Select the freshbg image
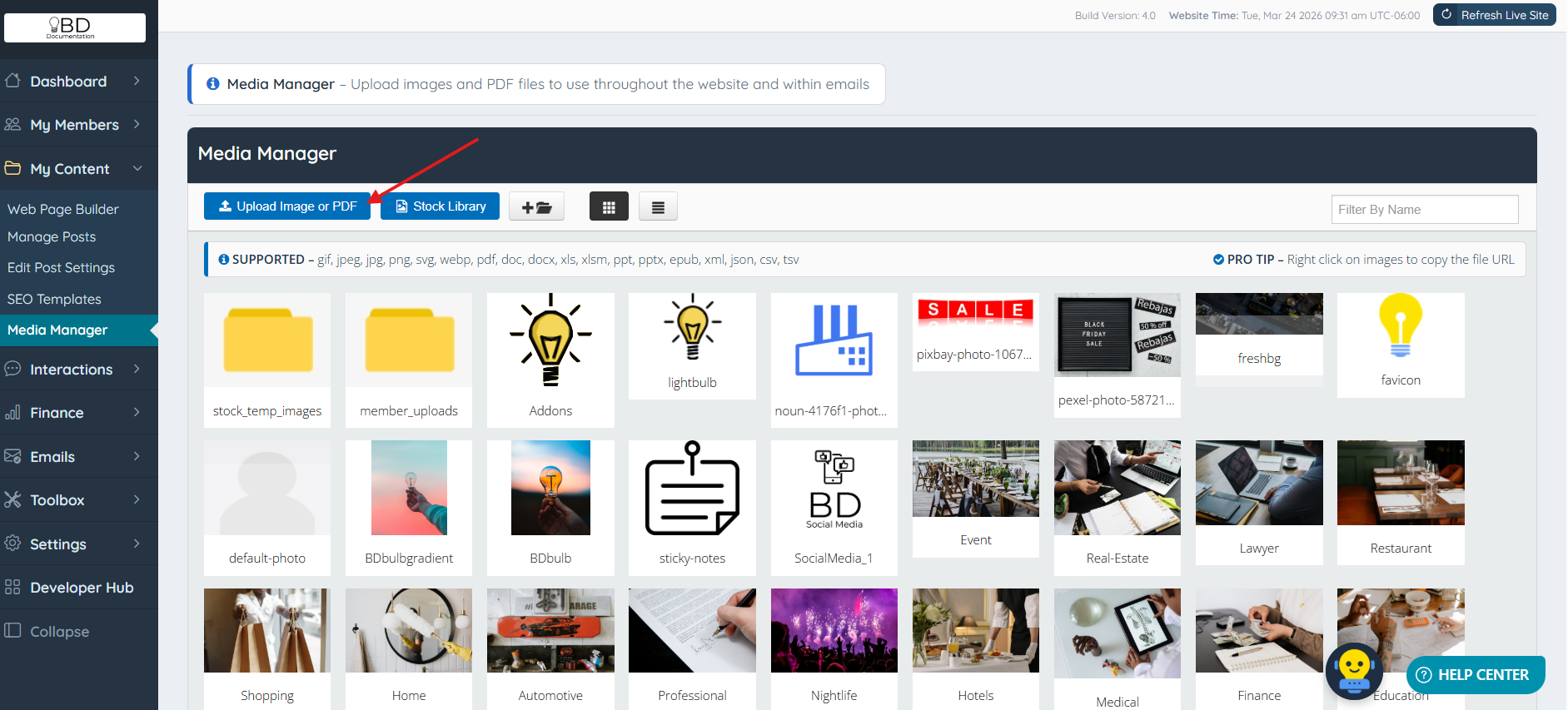Screen dimensions: 1568x710 point(1259,334)
